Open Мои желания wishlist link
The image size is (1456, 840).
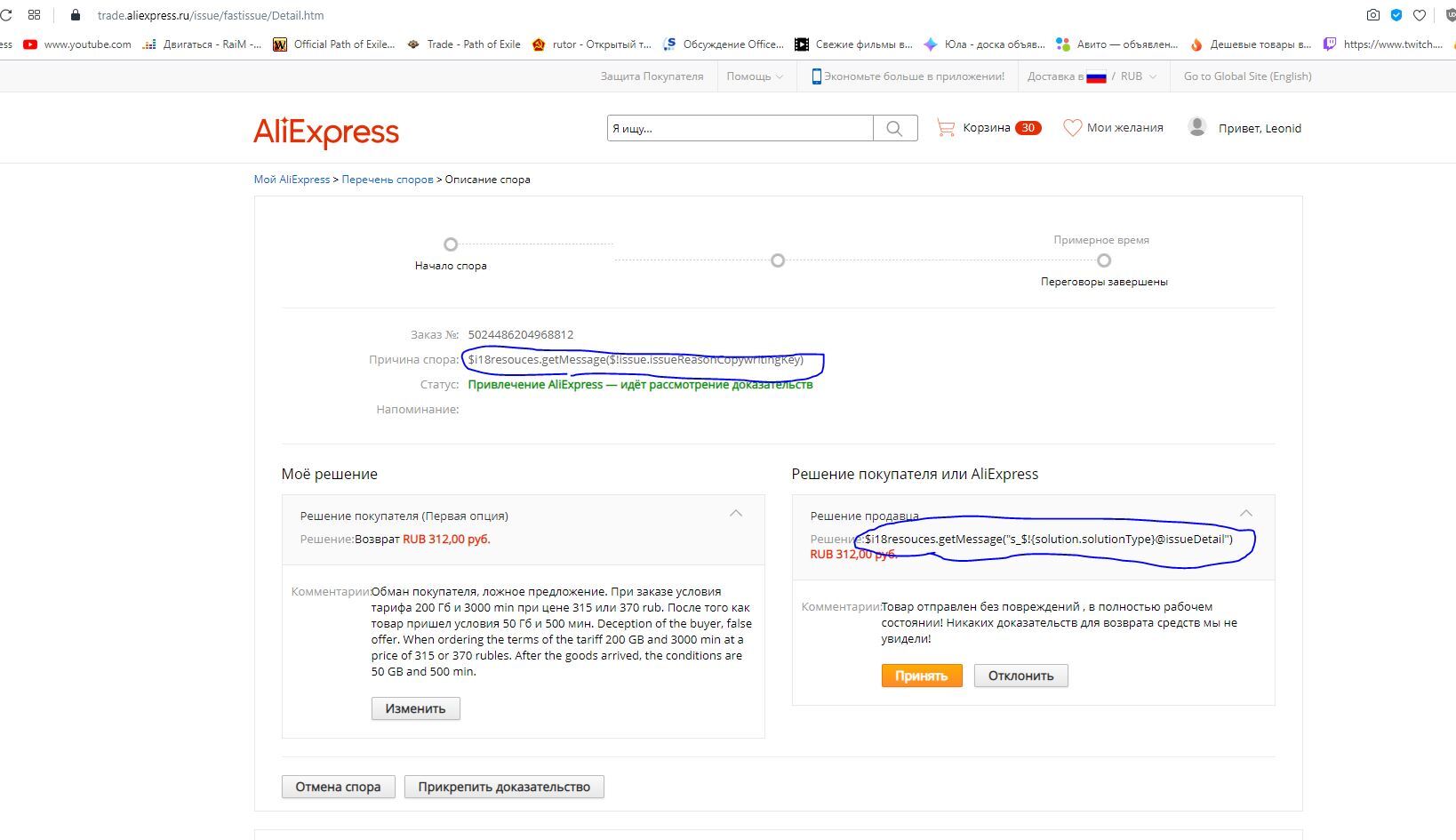(x=1124, y=128)
